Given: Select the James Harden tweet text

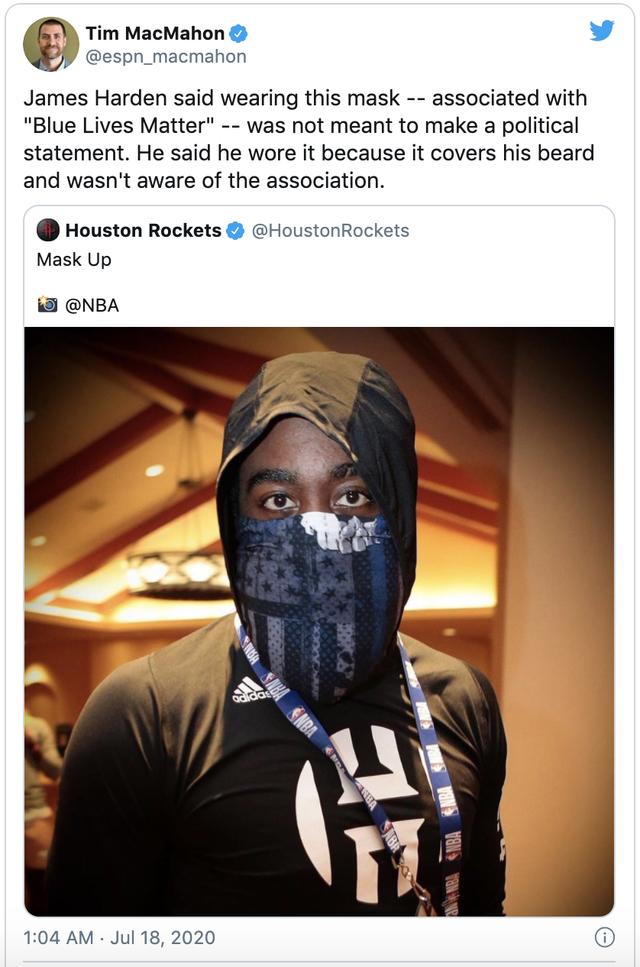Looking at the screenshot, I should [x=309, y=139].
